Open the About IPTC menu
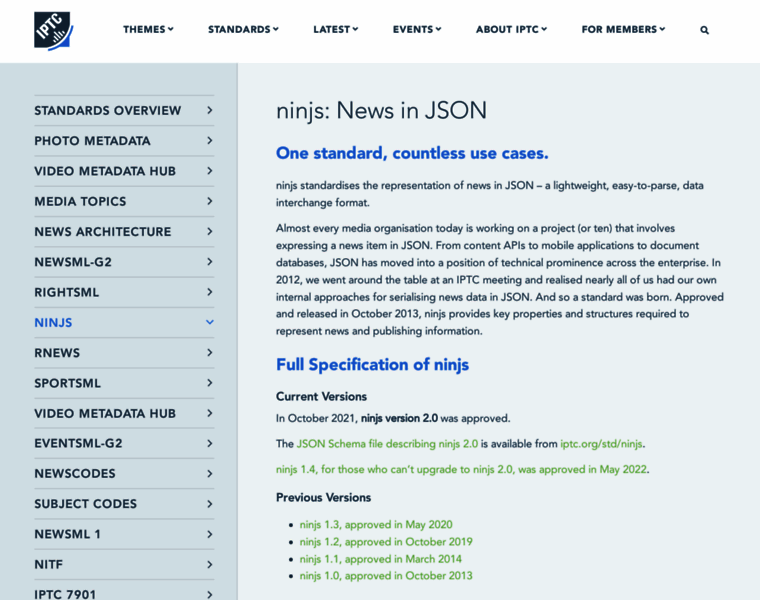Screen dimensions: 760x600 point(511,30)
